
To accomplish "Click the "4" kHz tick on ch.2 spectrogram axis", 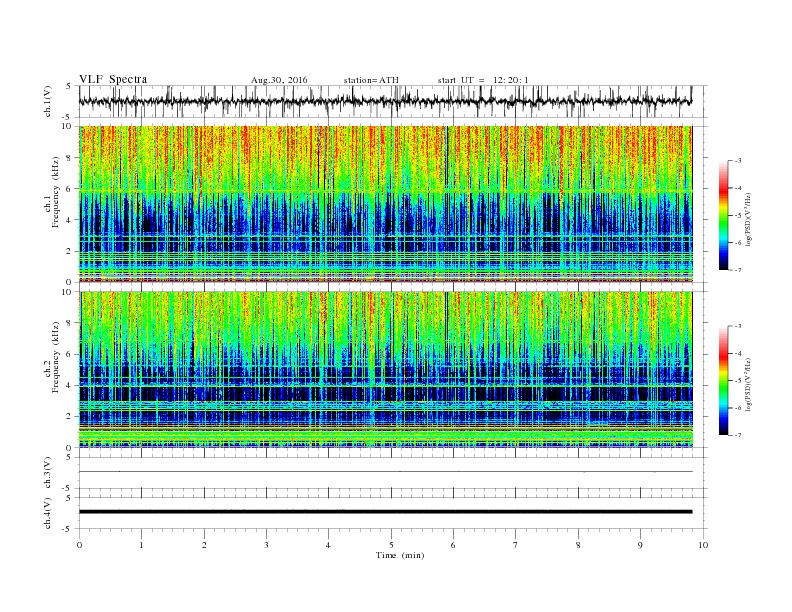I will click(x=69, y=385).
